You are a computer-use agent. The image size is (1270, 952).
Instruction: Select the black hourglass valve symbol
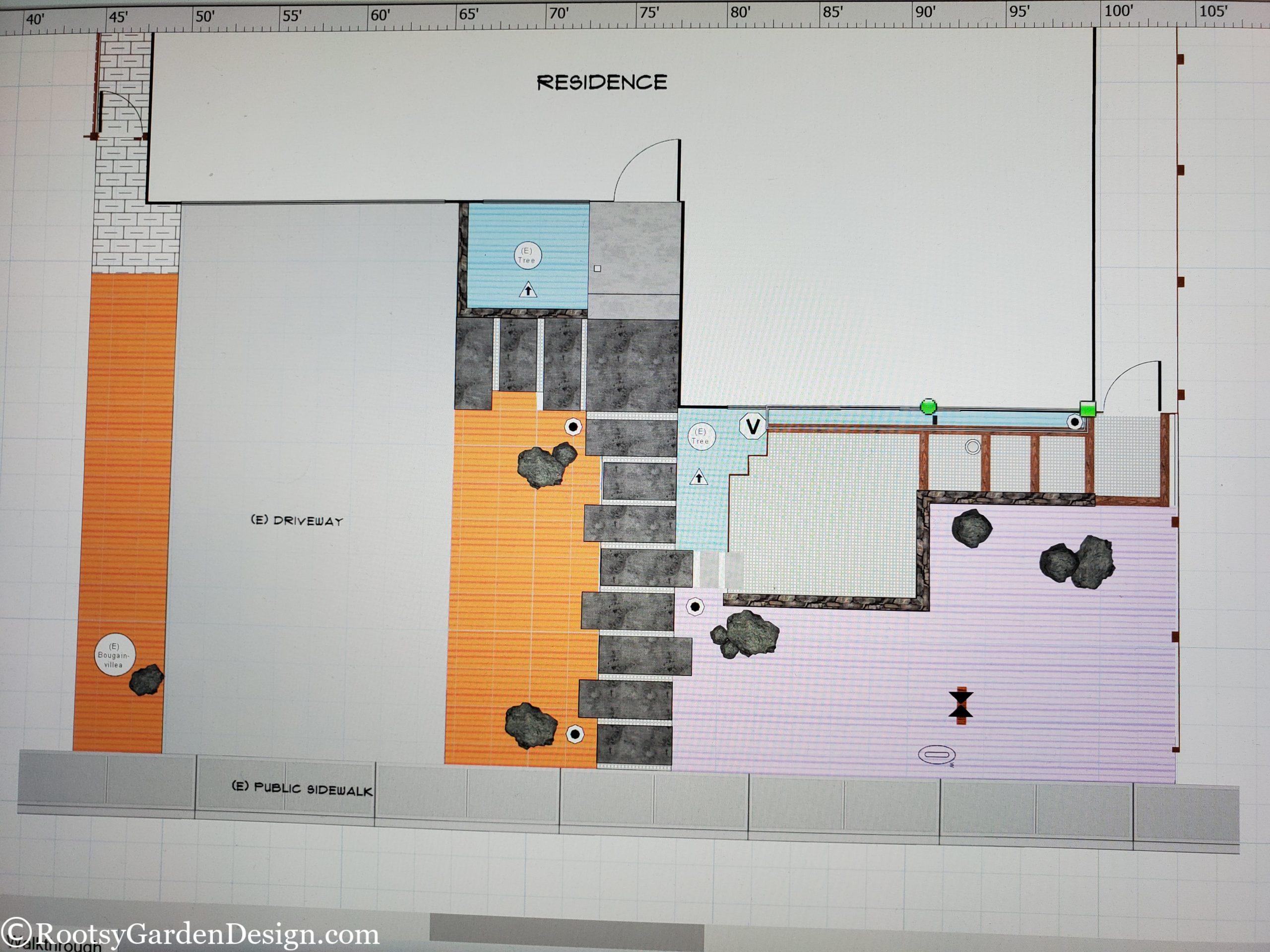(960, 705)
